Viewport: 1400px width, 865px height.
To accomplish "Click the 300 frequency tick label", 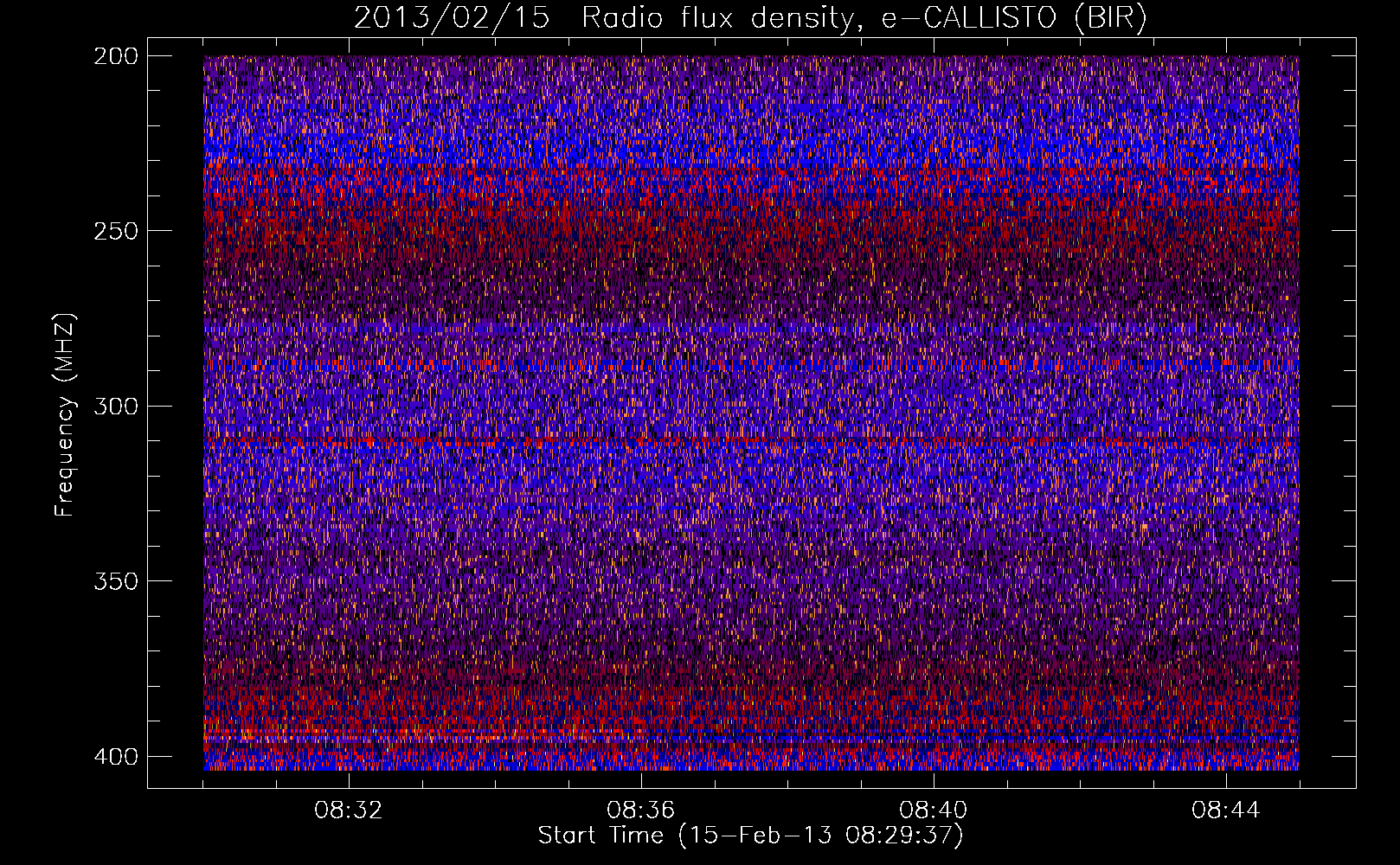I will point(115,406).
